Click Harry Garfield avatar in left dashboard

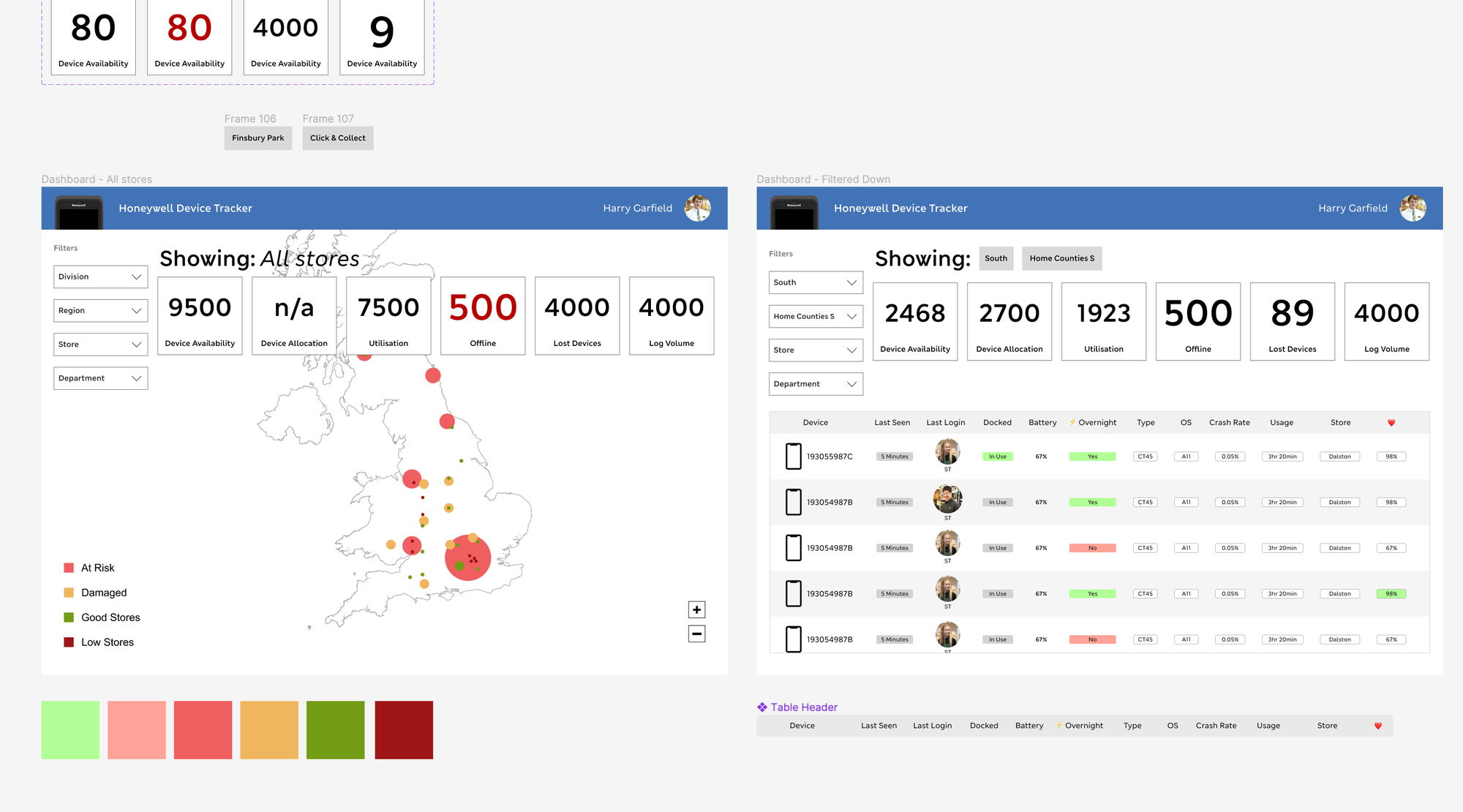coord(697,208)
